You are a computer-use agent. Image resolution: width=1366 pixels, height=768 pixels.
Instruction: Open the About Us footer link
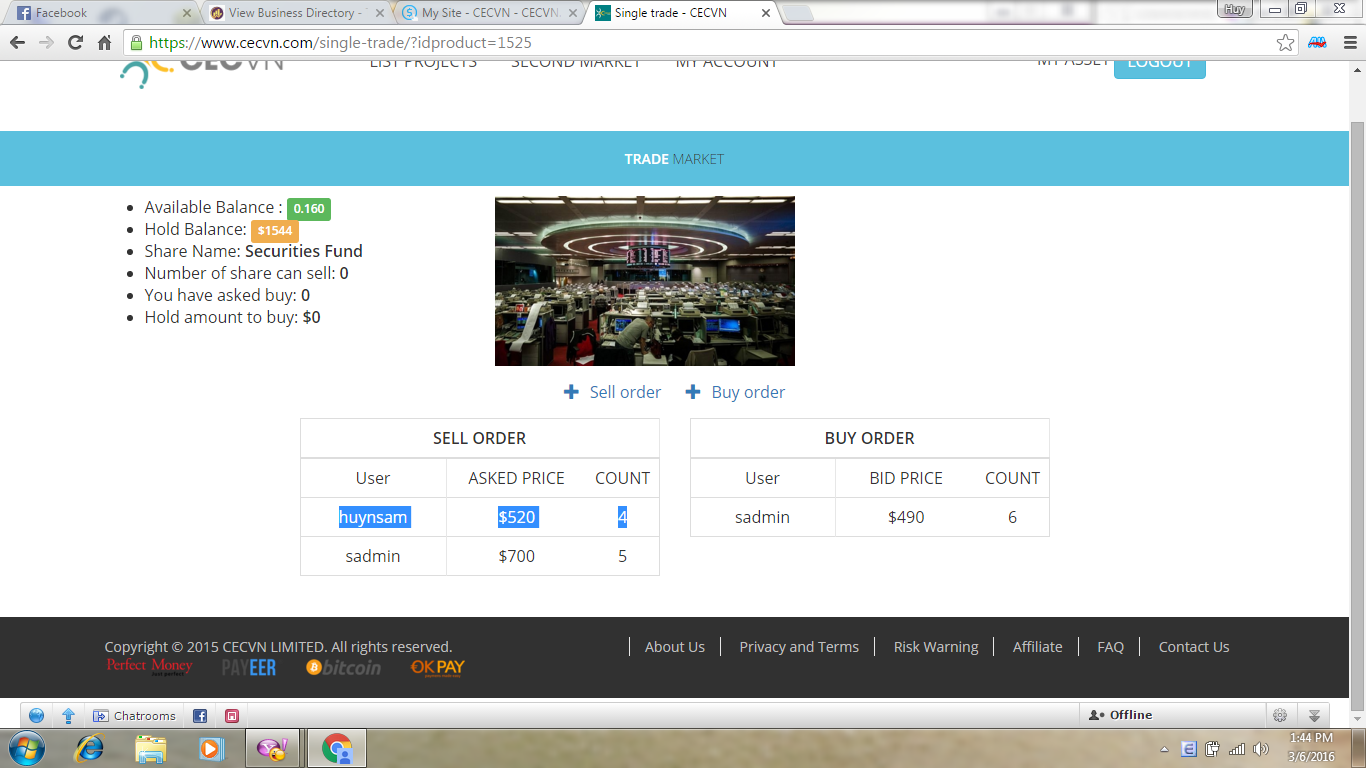[675, 647]
